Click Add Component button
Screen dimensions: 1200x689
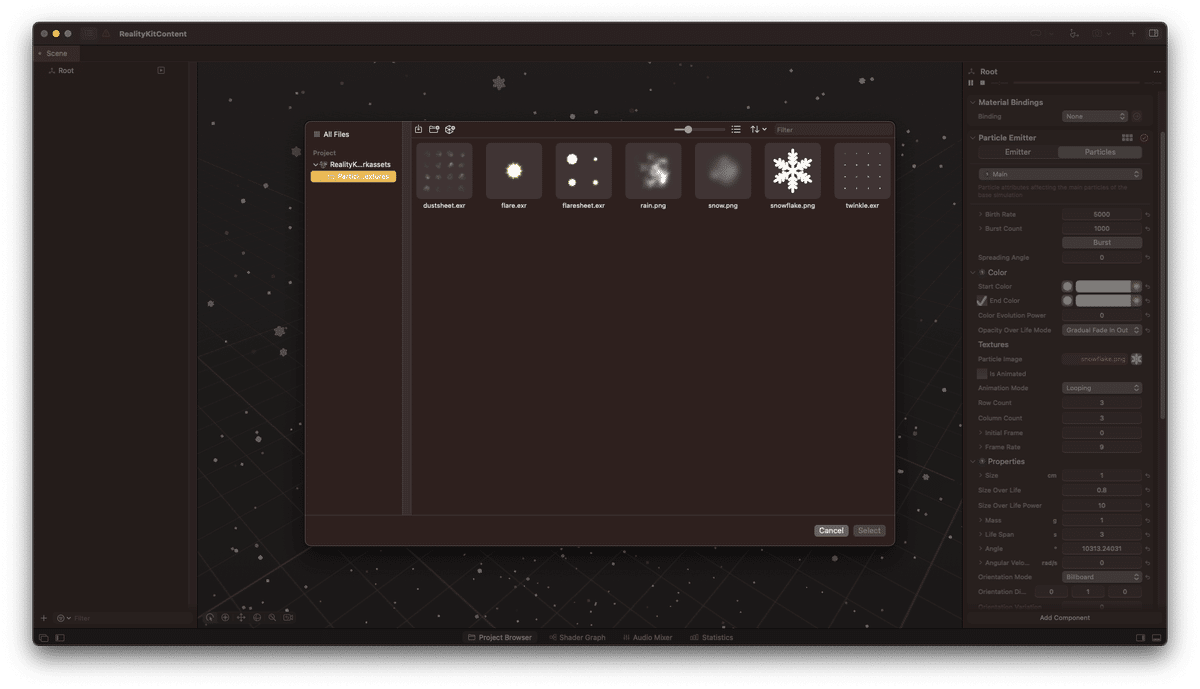[x=1065, y=618]
